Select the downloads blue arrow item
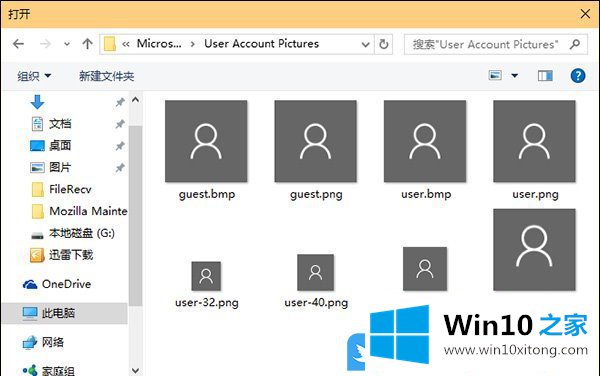This screenshot has width=600, height=376. click(37, 102)
